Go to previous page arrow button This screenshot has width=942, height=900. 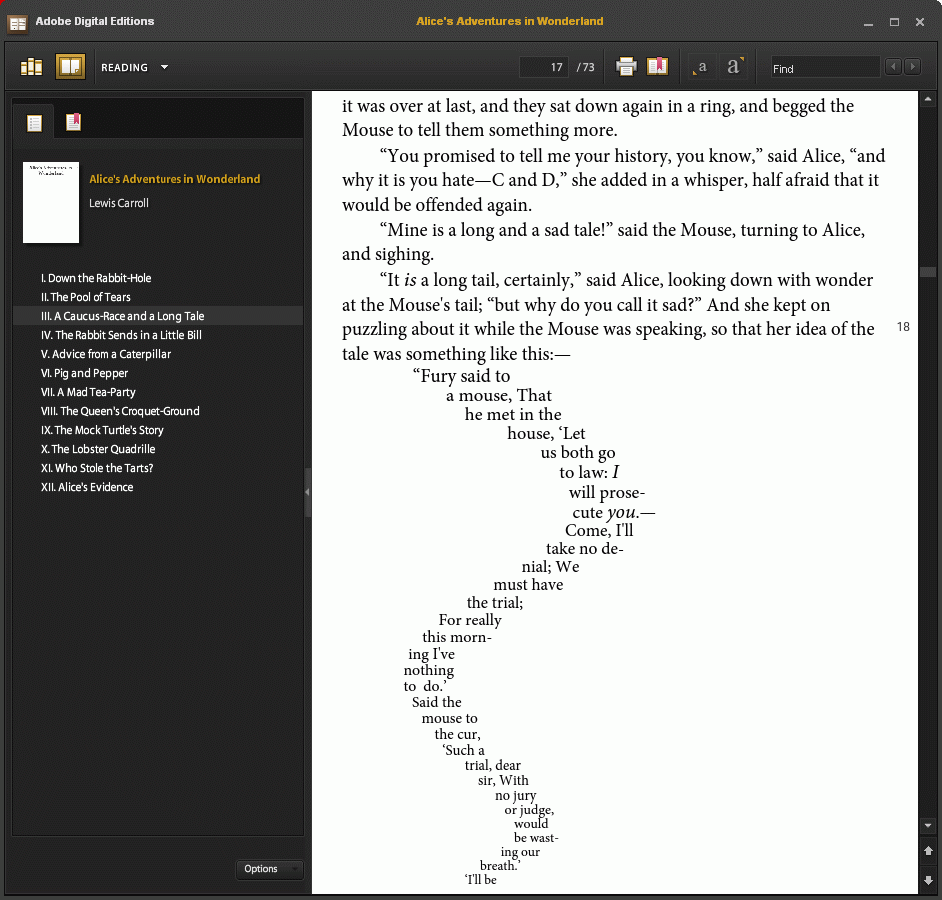(928, 851)
